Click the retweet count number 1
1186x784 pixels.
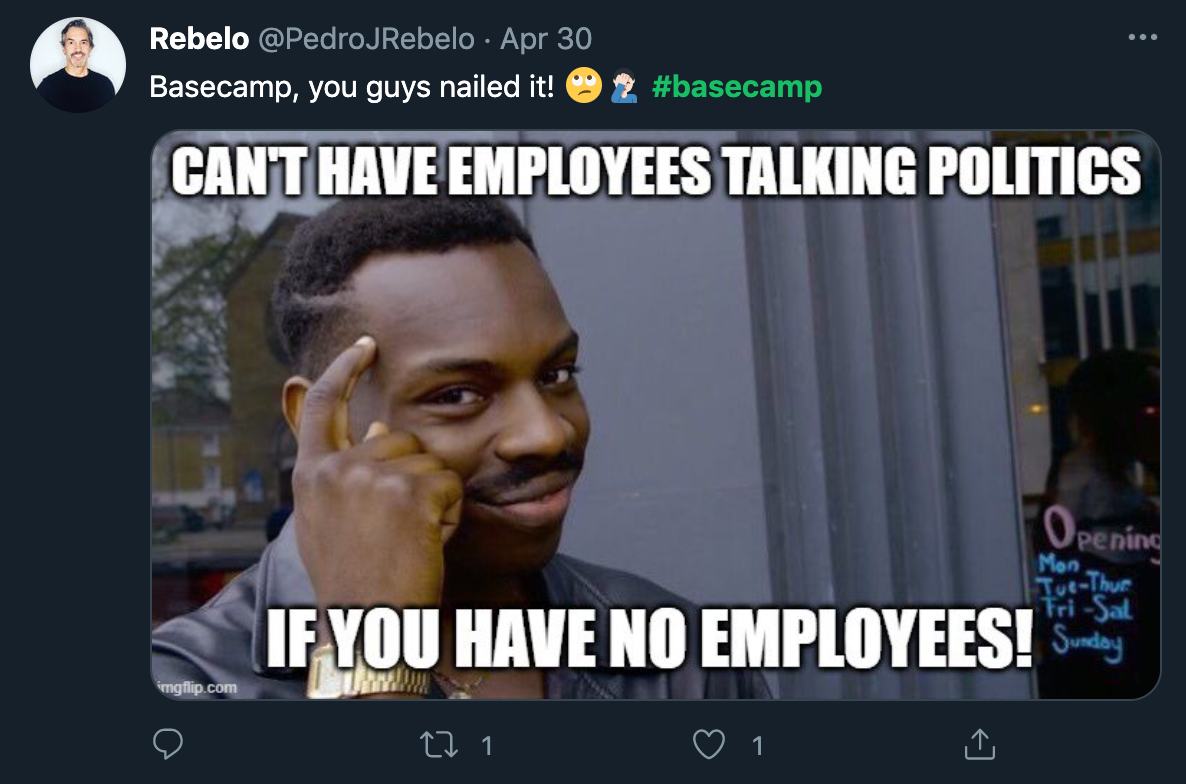tap(487, 746)
